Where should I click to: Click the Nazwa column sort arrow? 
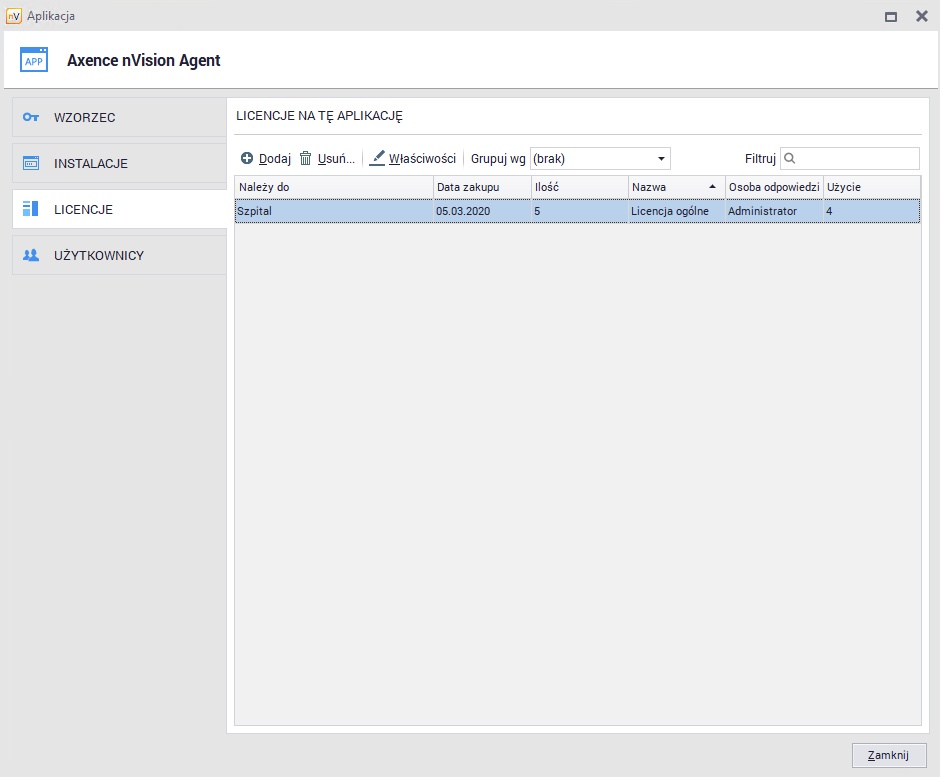click(x=712, y=187)
